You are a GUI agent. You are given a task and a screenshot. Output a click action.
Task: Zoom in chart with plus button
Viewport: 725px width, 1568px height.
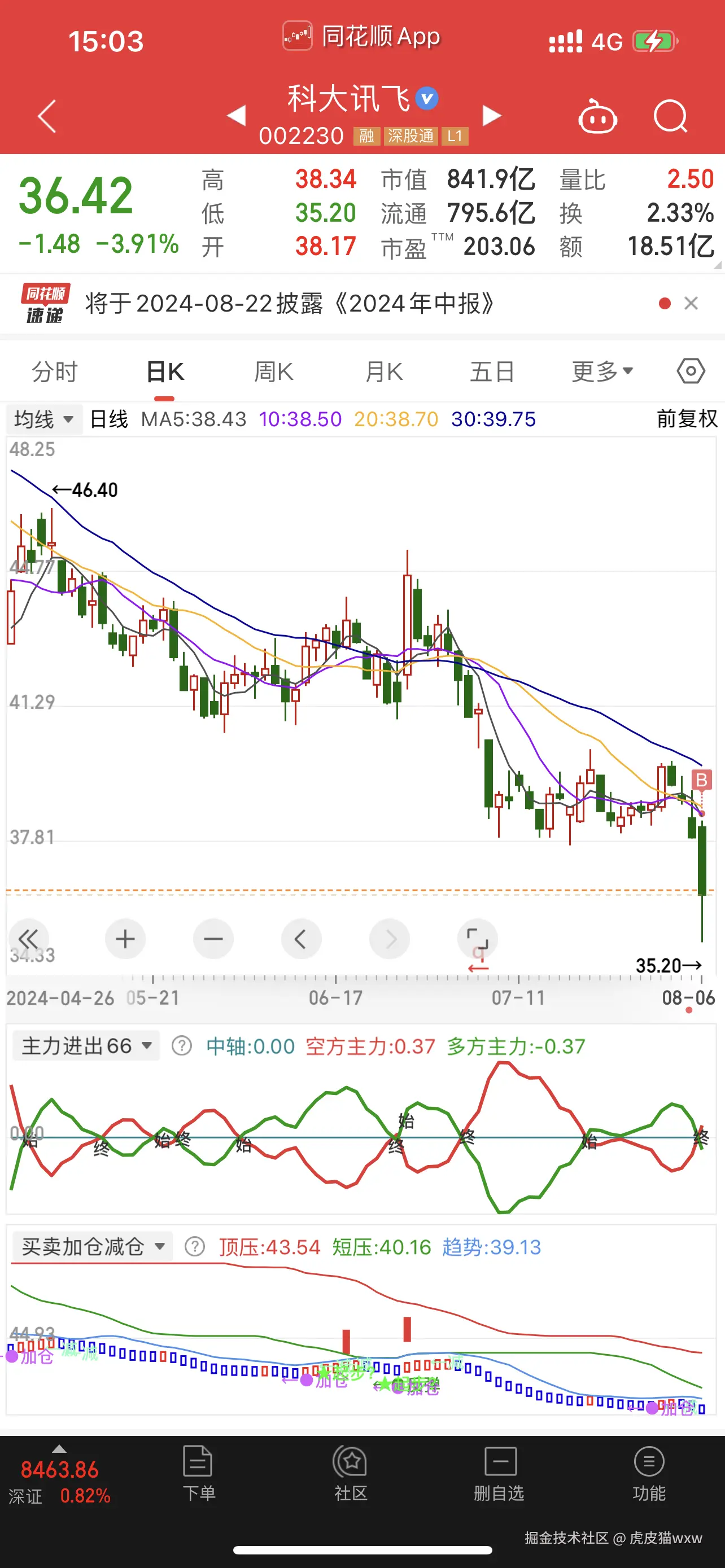pos(125,939)
